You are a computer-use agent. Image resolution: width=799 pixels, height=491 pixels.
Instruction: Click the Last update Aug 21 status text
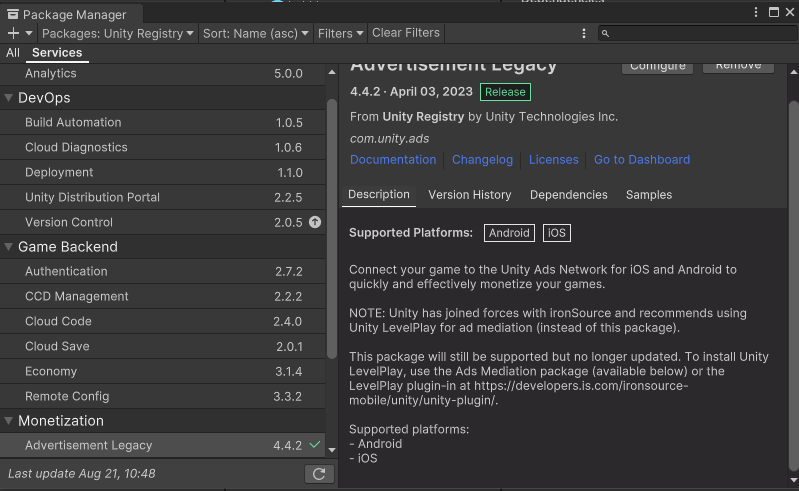tap(82, 474)
